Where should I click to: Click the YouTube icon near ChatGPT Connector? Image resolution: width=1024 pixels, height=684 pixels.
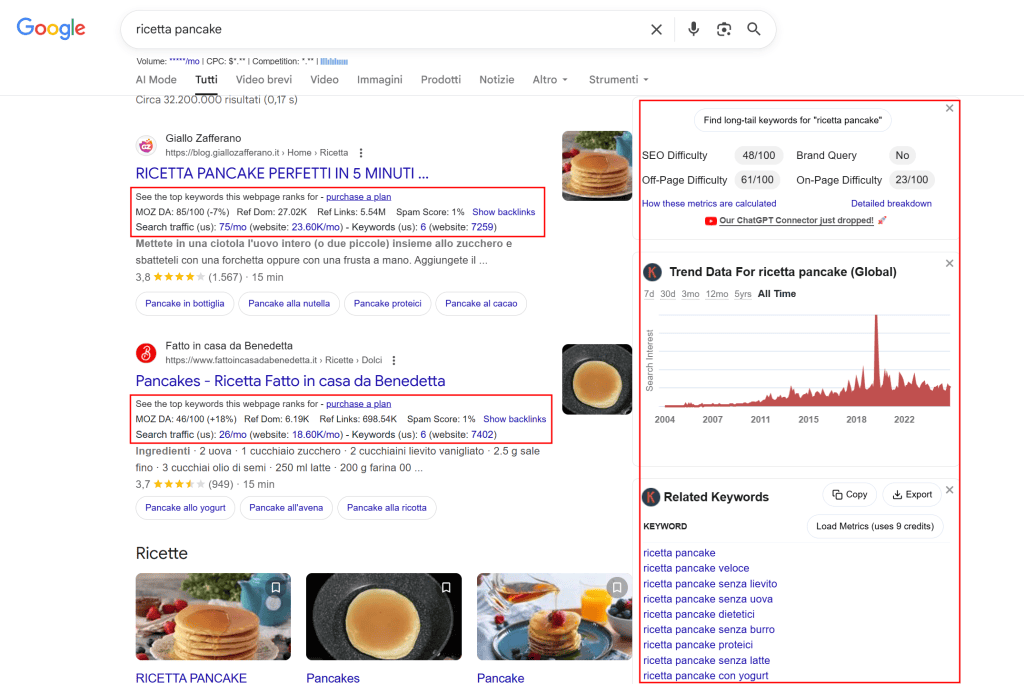coord(711,221)
